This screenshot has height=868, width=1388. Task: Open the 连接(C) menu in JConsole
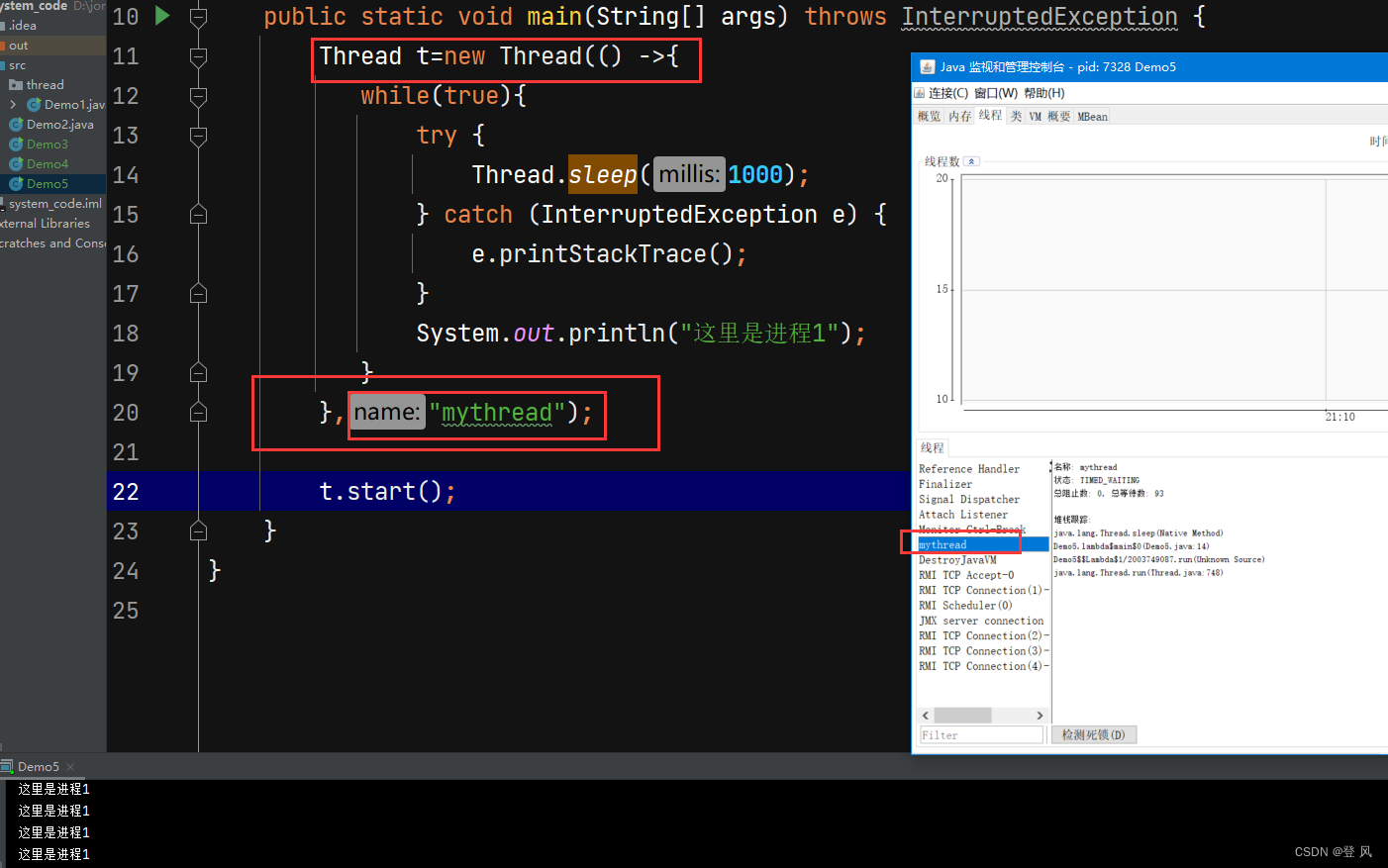pyautogui.click(x=948, y=93)
